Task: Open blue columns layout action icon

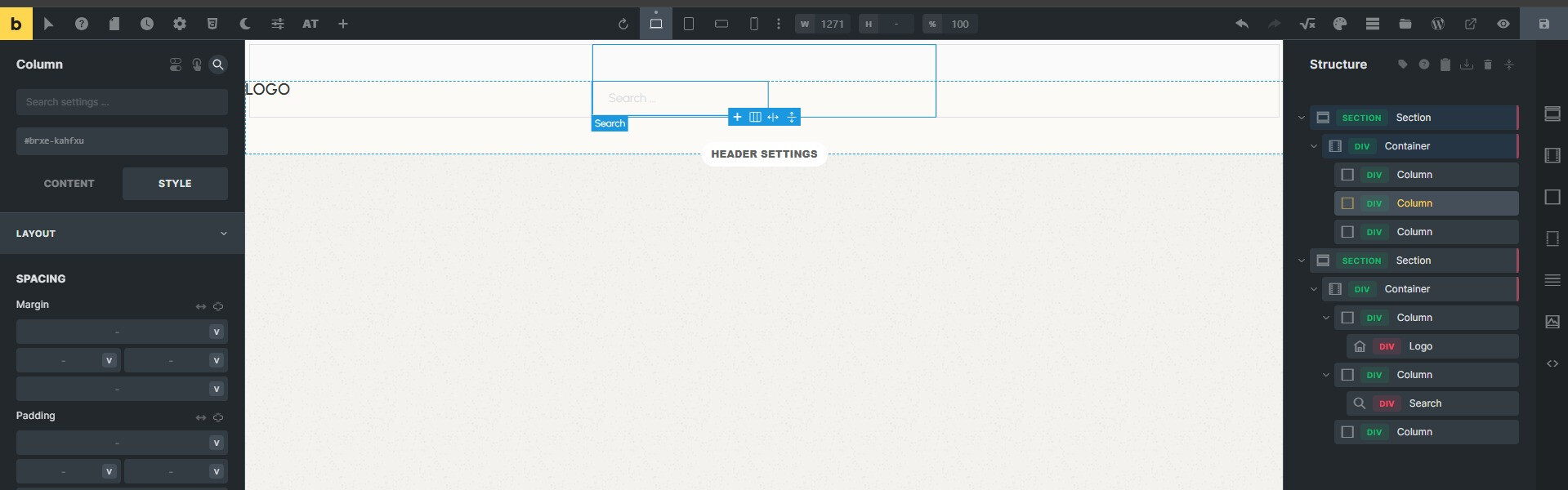Action: 755,117
